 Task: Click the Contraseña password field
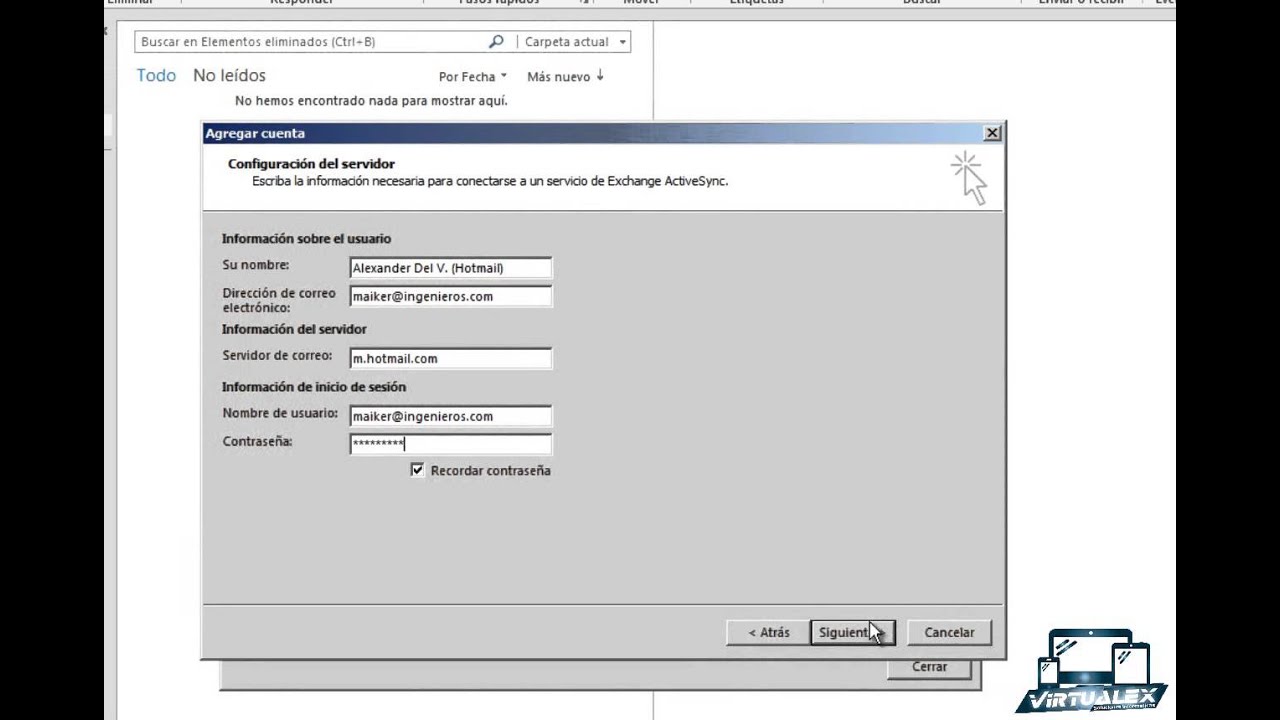pos(450,444)
